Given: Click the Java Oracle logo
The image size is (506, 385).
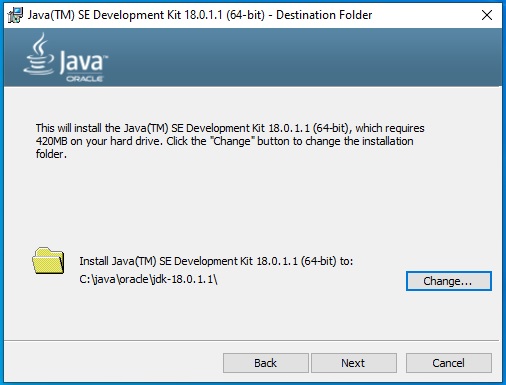Looking at the screenshot, I should click(x=66, y=58).
